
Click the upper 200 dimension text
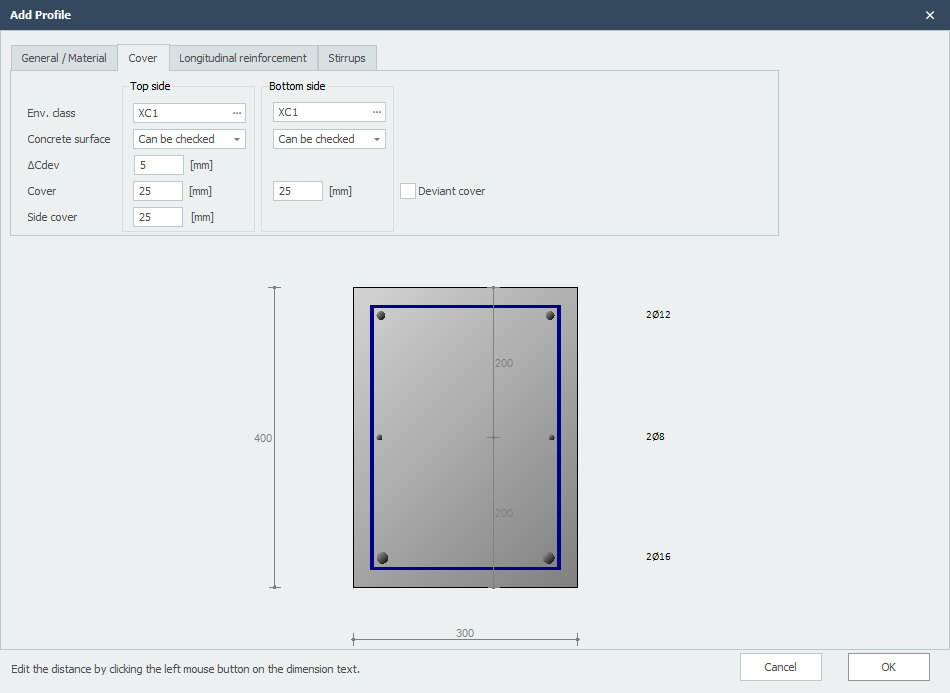504,363
